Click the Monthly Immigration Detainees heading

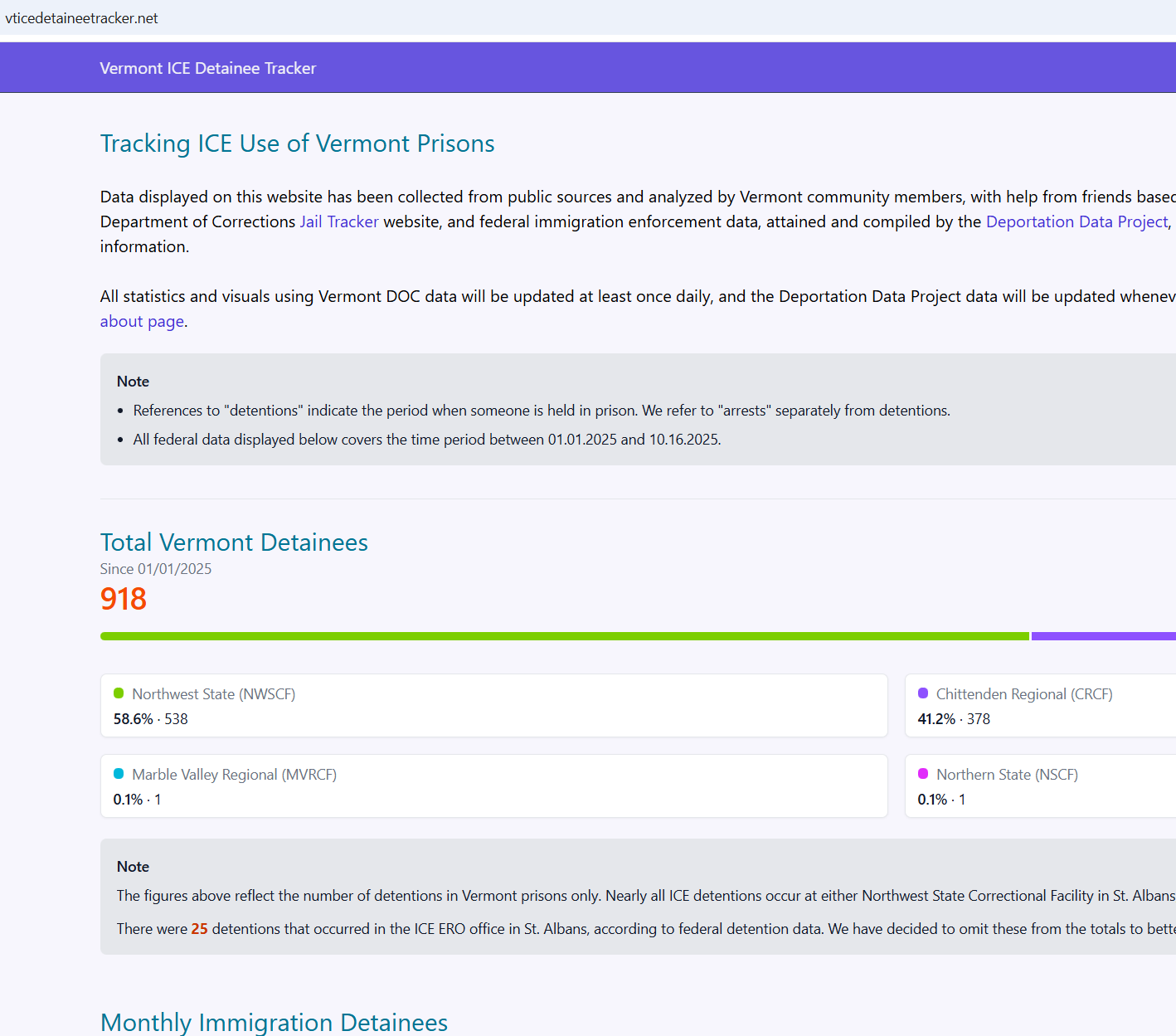pyautogui.click(x=274, y=1022)
